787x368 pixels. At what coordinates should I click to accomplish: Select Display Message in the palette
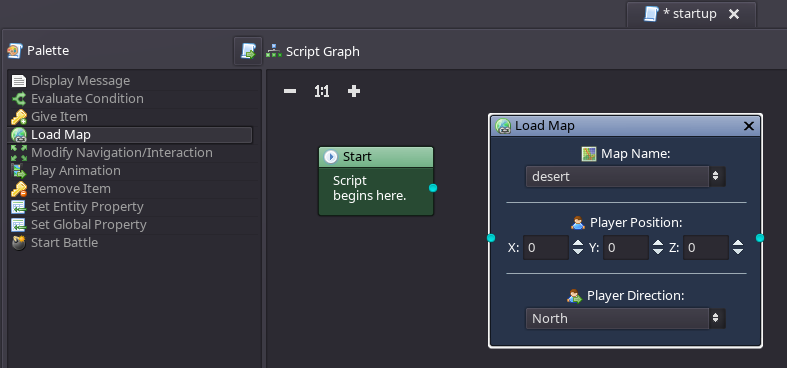[132, 81]
